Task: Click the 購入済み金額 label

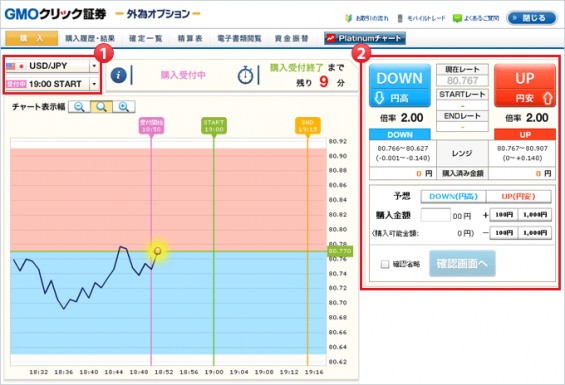Action: tap(462, 174)
